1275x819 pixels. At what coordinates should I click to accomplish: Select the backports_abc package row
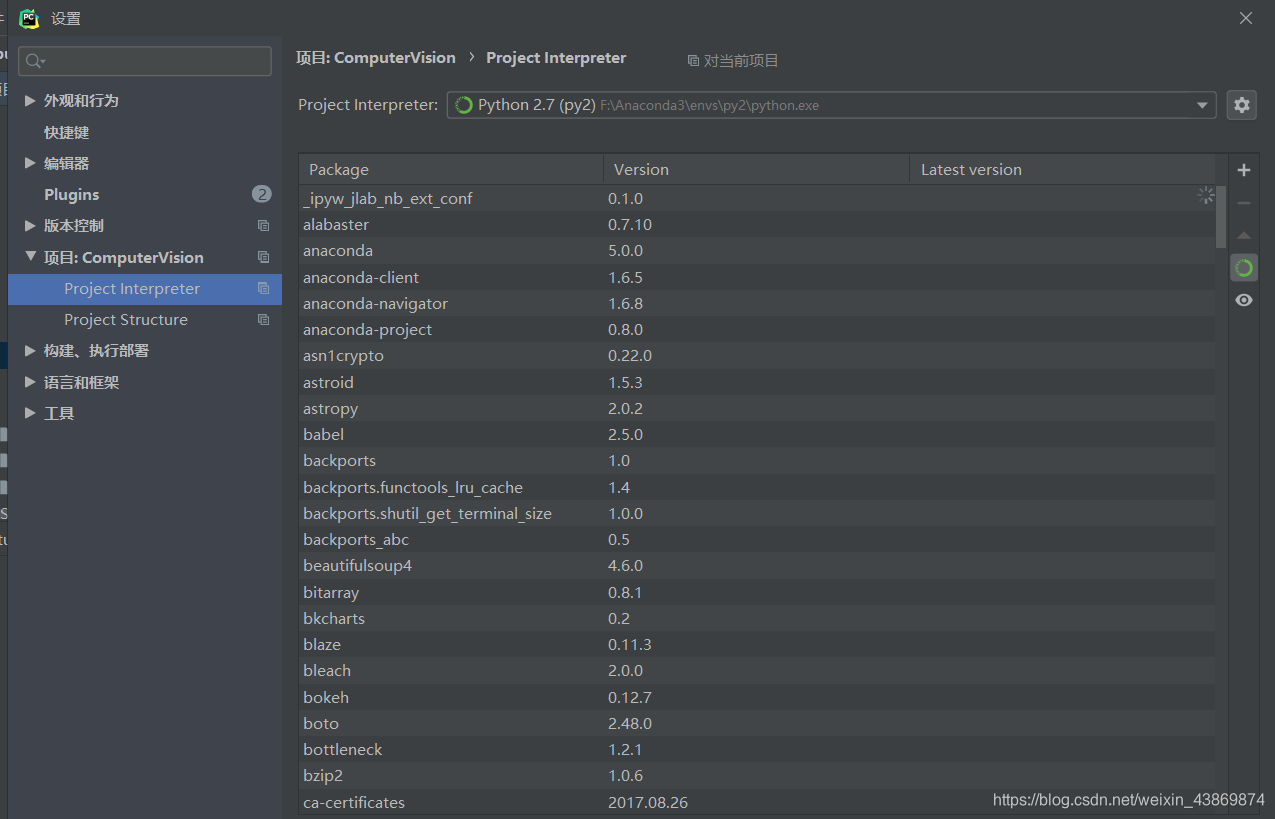[x=757, y=539]
